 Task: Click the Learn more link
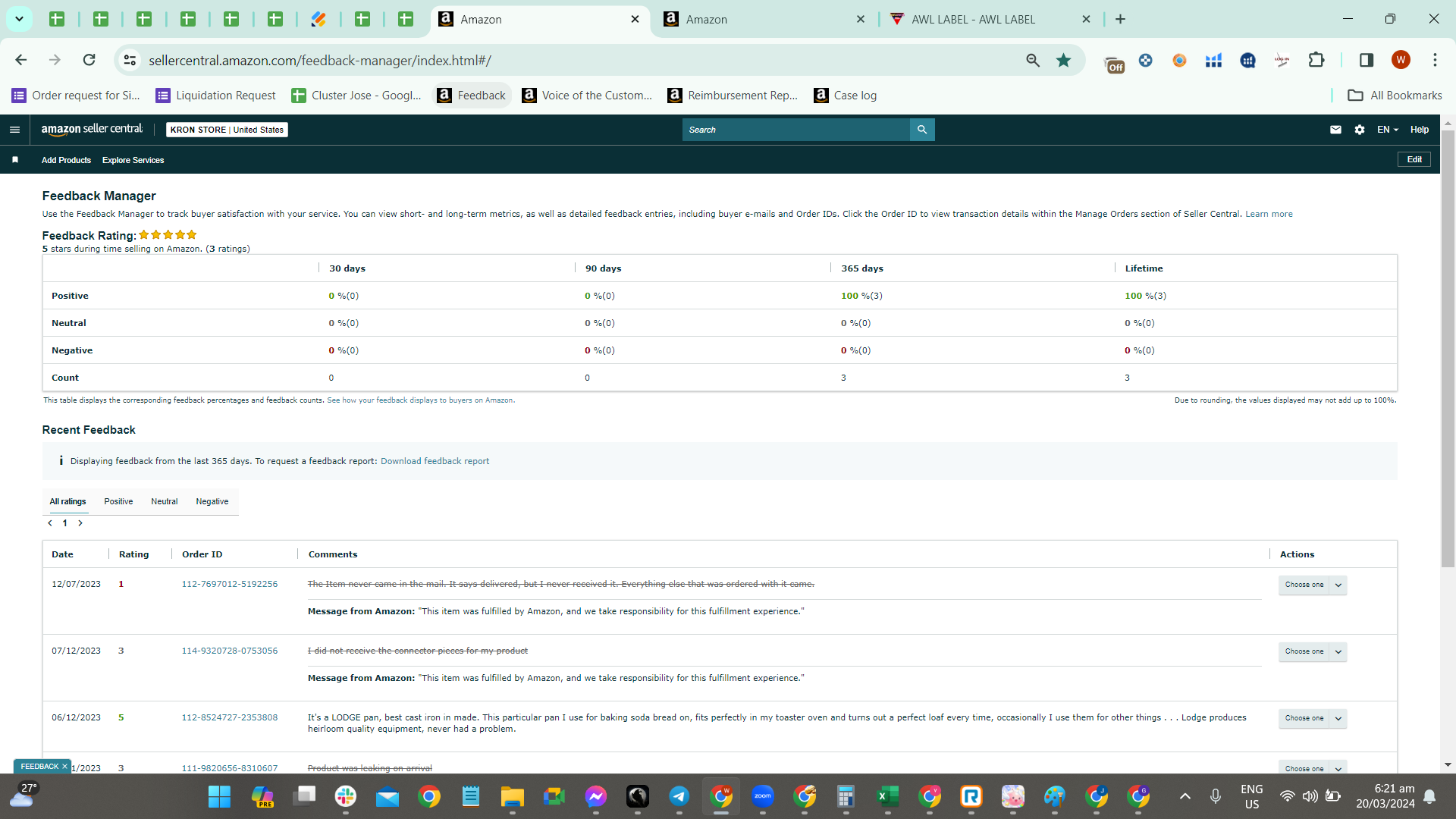click(1269, 214)
